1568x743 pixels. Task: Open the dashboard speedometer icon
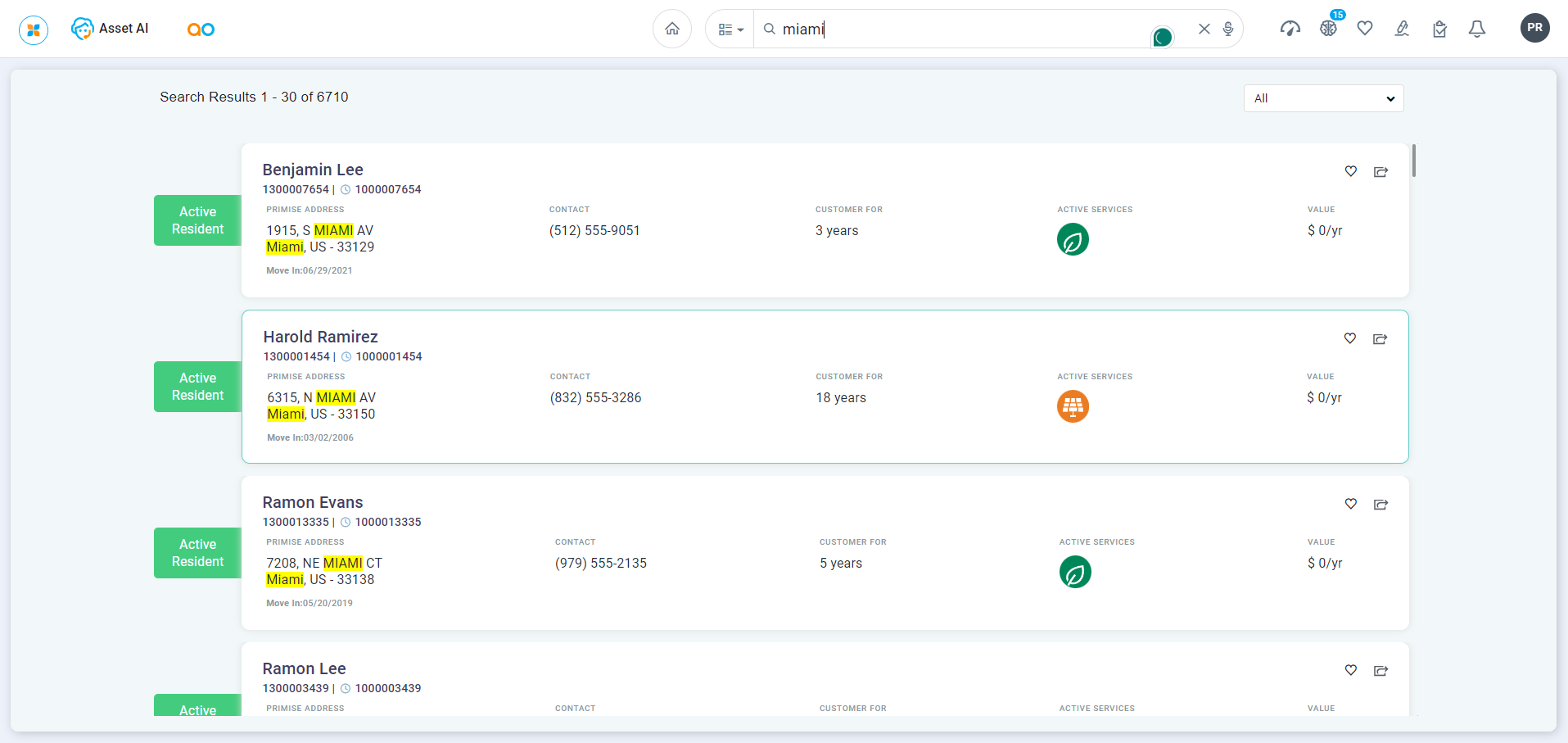click(x=1290, y=29)
